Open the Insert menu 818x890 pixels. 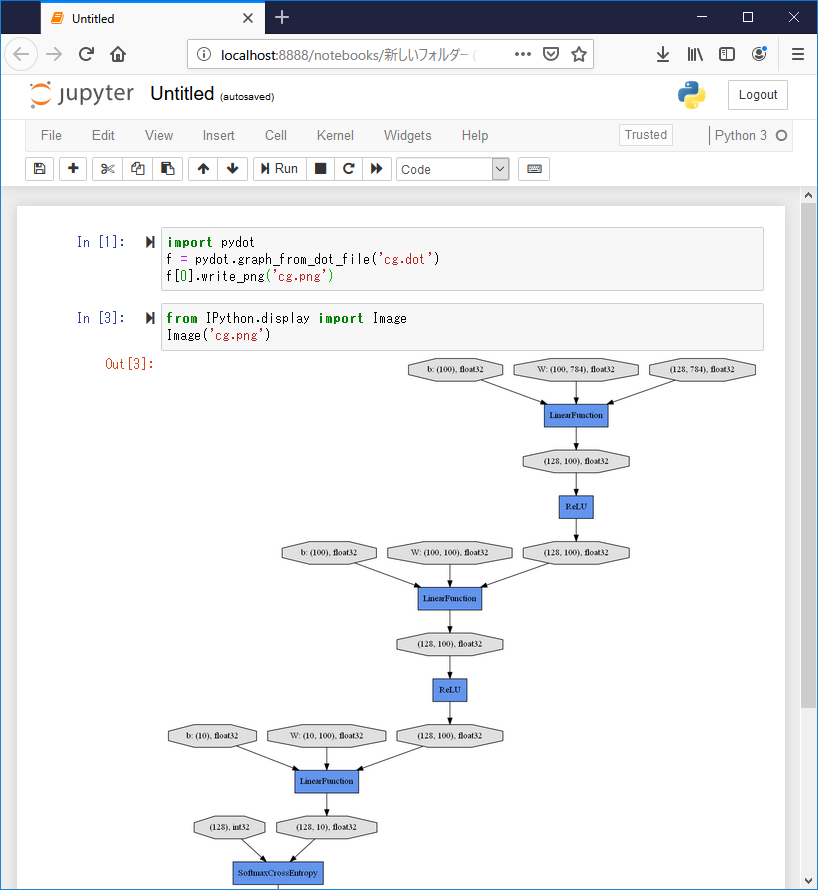point(219,136)
